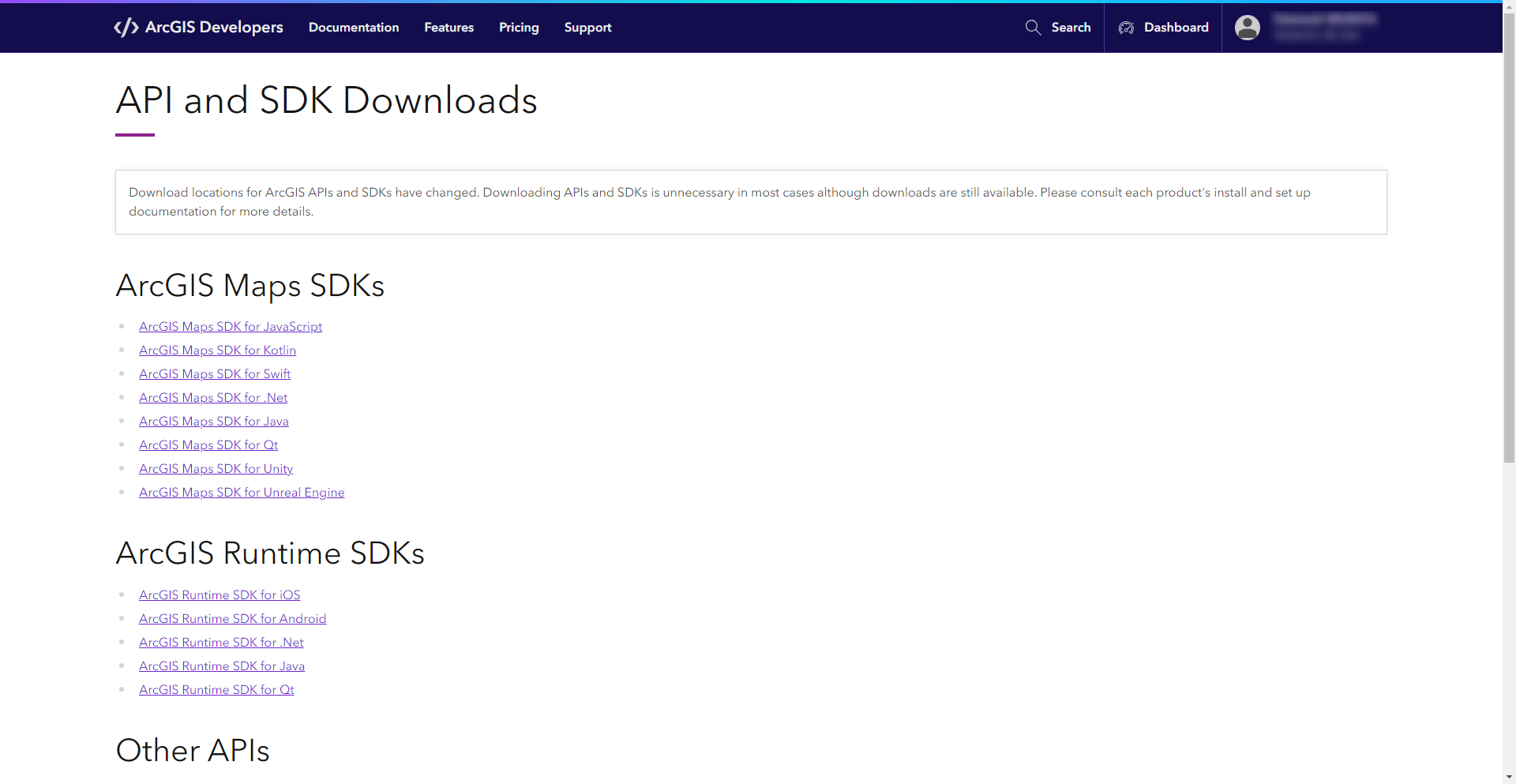The height and width of the screenshot is (784, 1516).
Task: Select ArcGIS Maps SDK for Swift
Action: click(x=215, y=374)
